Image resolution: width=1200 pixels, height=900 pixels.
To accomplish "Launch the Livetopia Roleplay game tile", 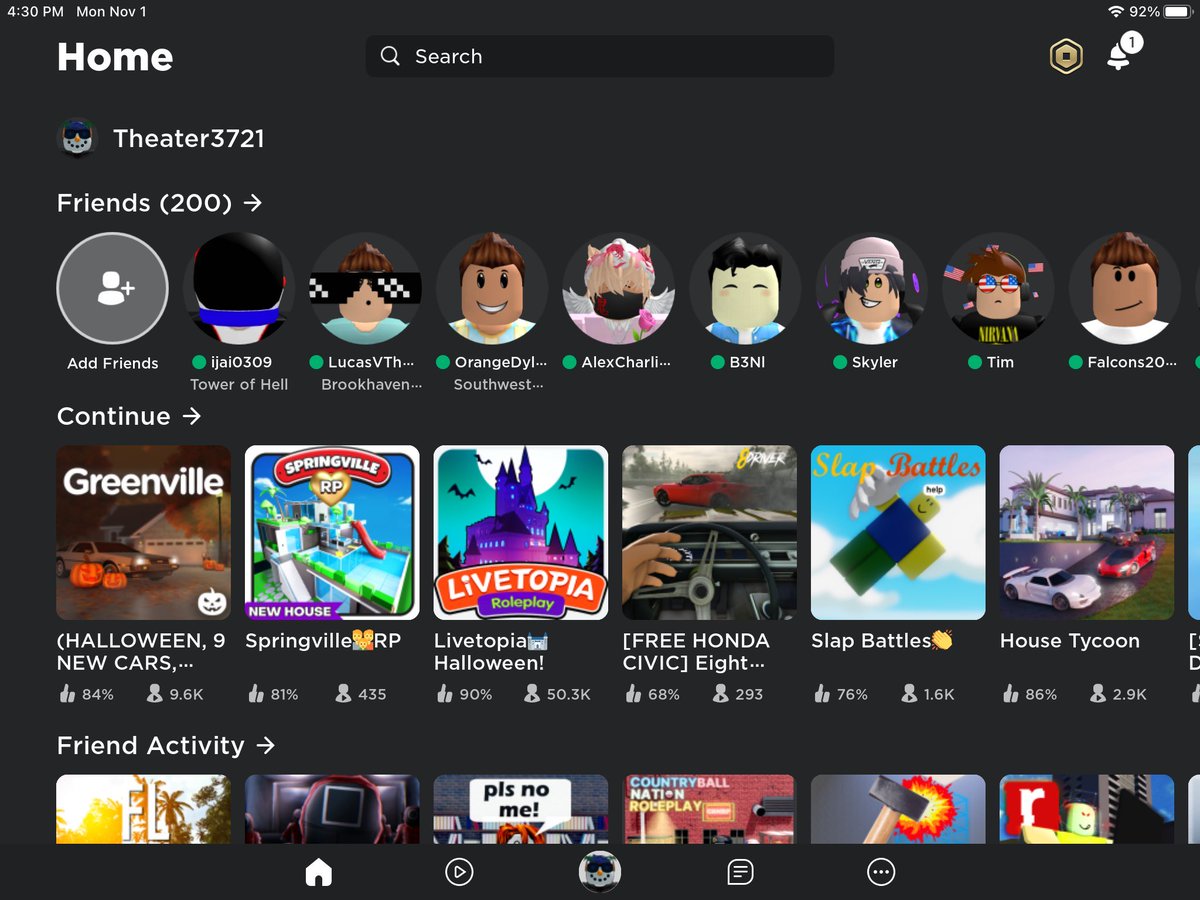I will coord(521,533).
